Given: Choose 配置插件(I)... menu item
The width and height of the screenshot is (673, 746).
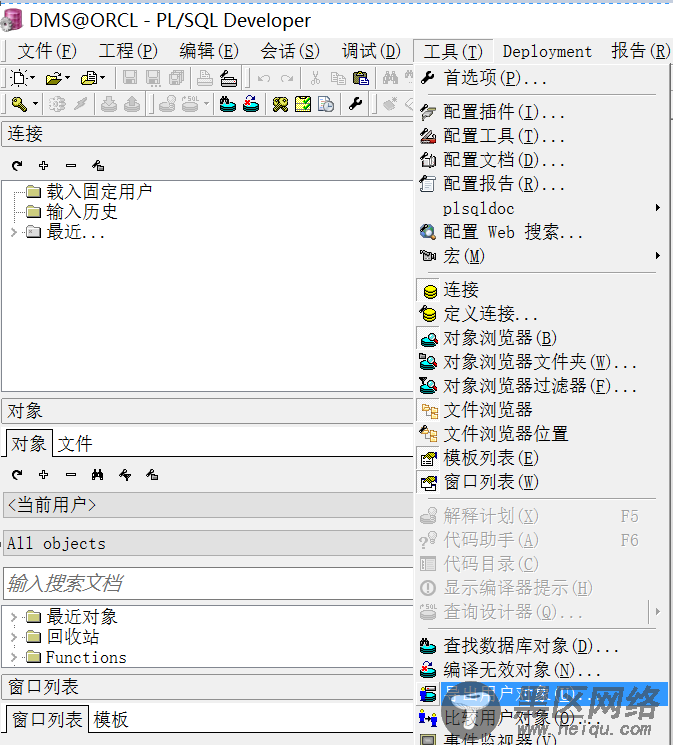Looking at the screenshot, I should (542, 112).
